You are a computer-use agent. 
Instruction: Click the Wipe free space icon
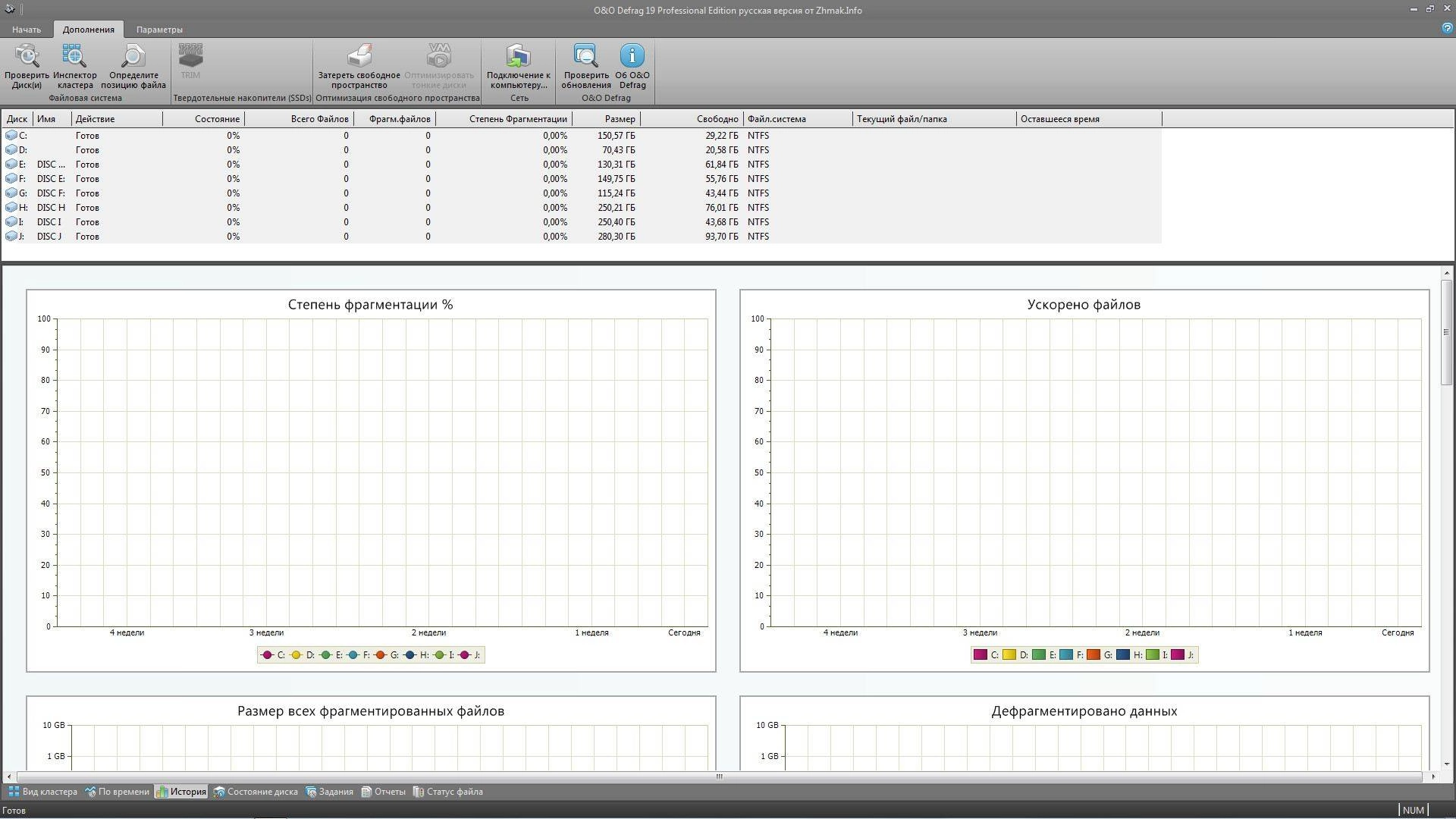(359, 56)
